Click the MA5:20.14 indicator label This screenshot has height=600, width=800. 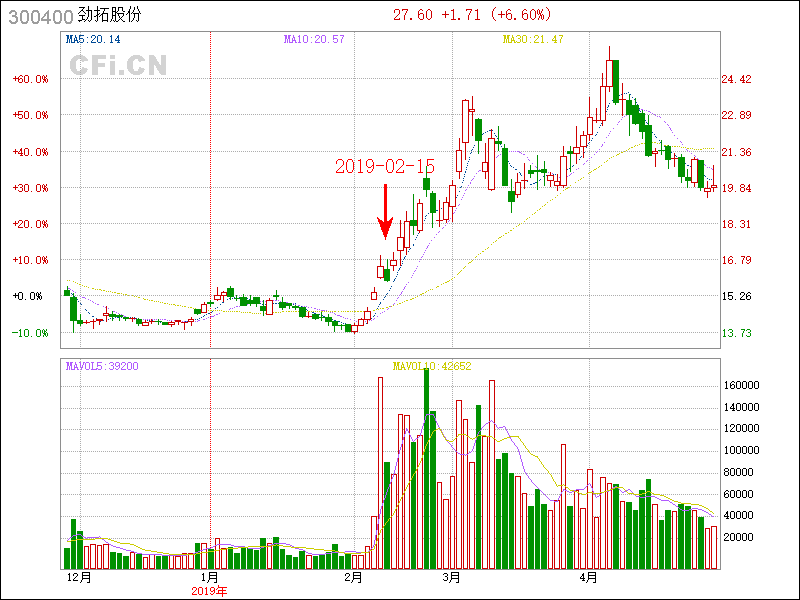click(93, 39)
